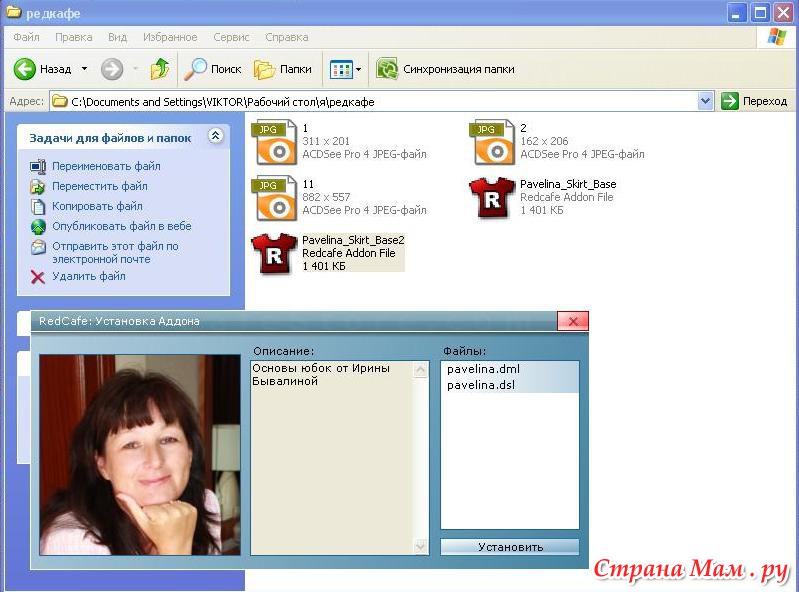Click the email envelope task icon

click(x=38, y=247)
